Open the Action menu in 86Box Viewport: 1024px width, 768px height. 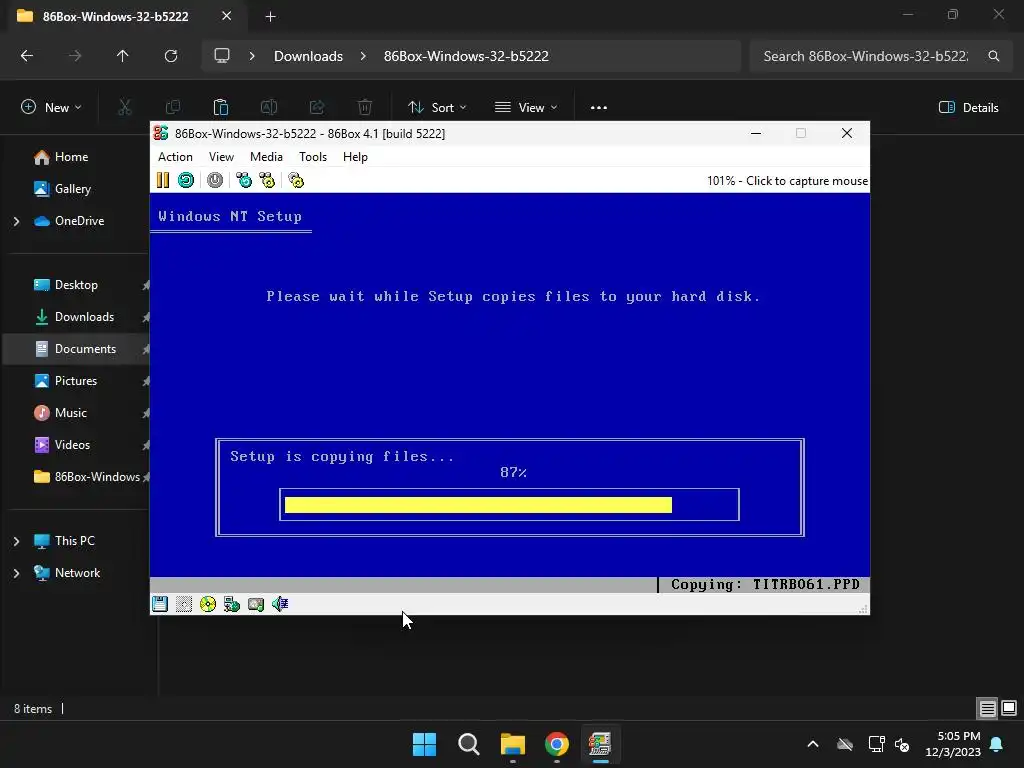(175, 157)
